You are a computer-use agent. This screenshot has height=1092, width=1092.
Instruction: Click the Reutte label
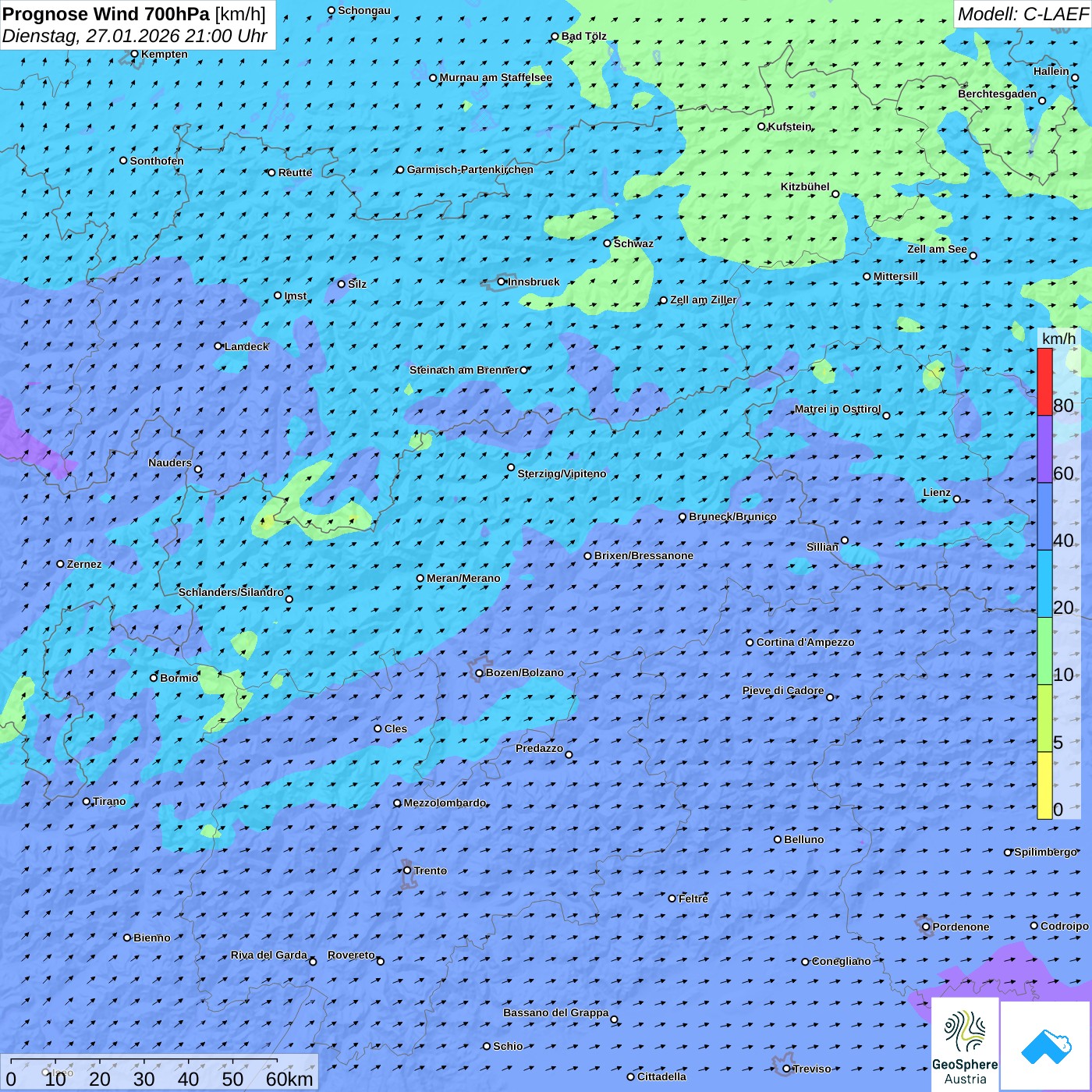[295, 172]
